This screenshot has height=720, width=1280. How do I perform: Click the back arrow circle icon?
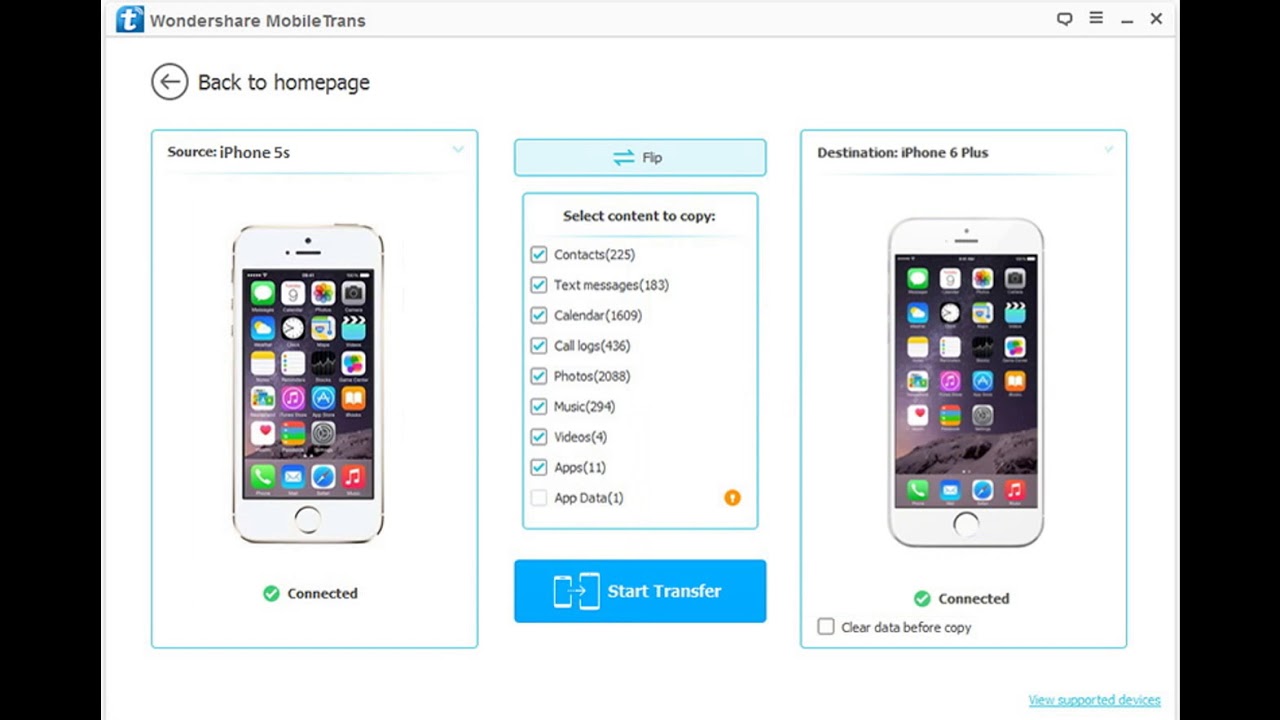[170, 82]
